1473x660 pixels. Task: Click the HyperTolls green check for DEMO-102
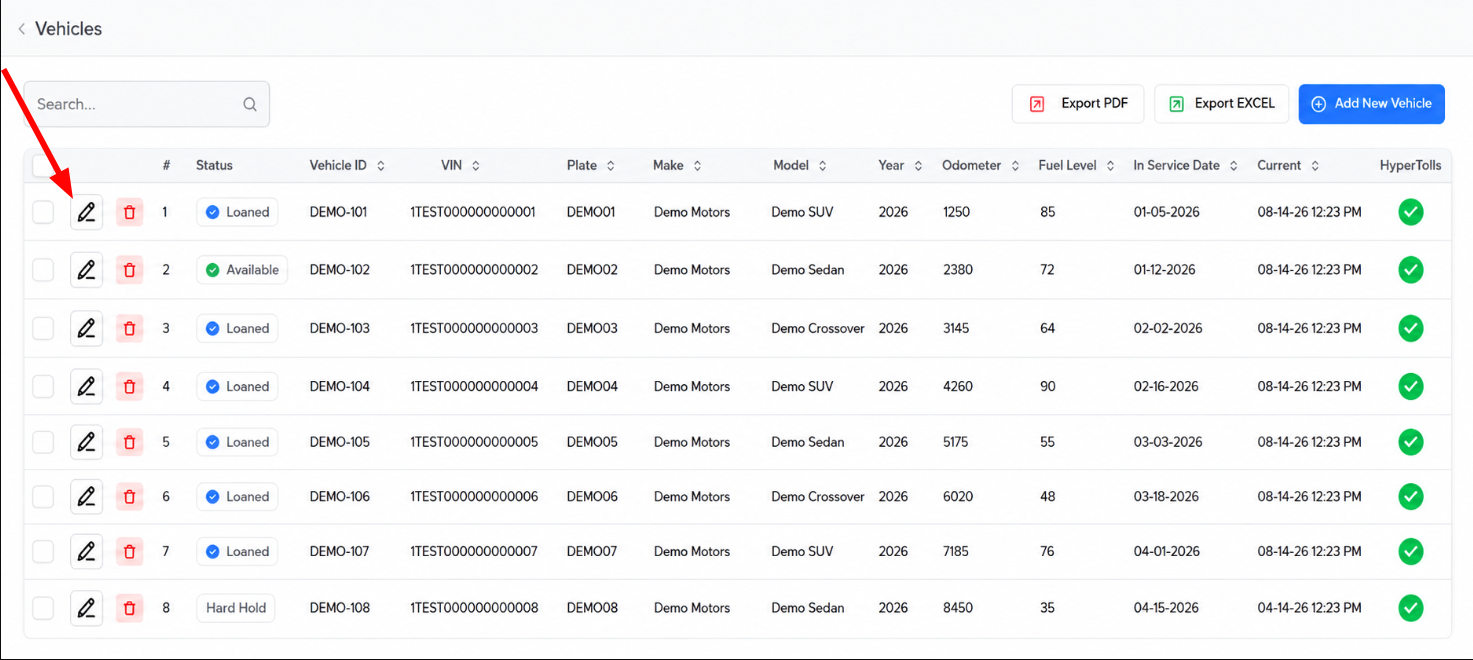click(x=1411, y=270)
